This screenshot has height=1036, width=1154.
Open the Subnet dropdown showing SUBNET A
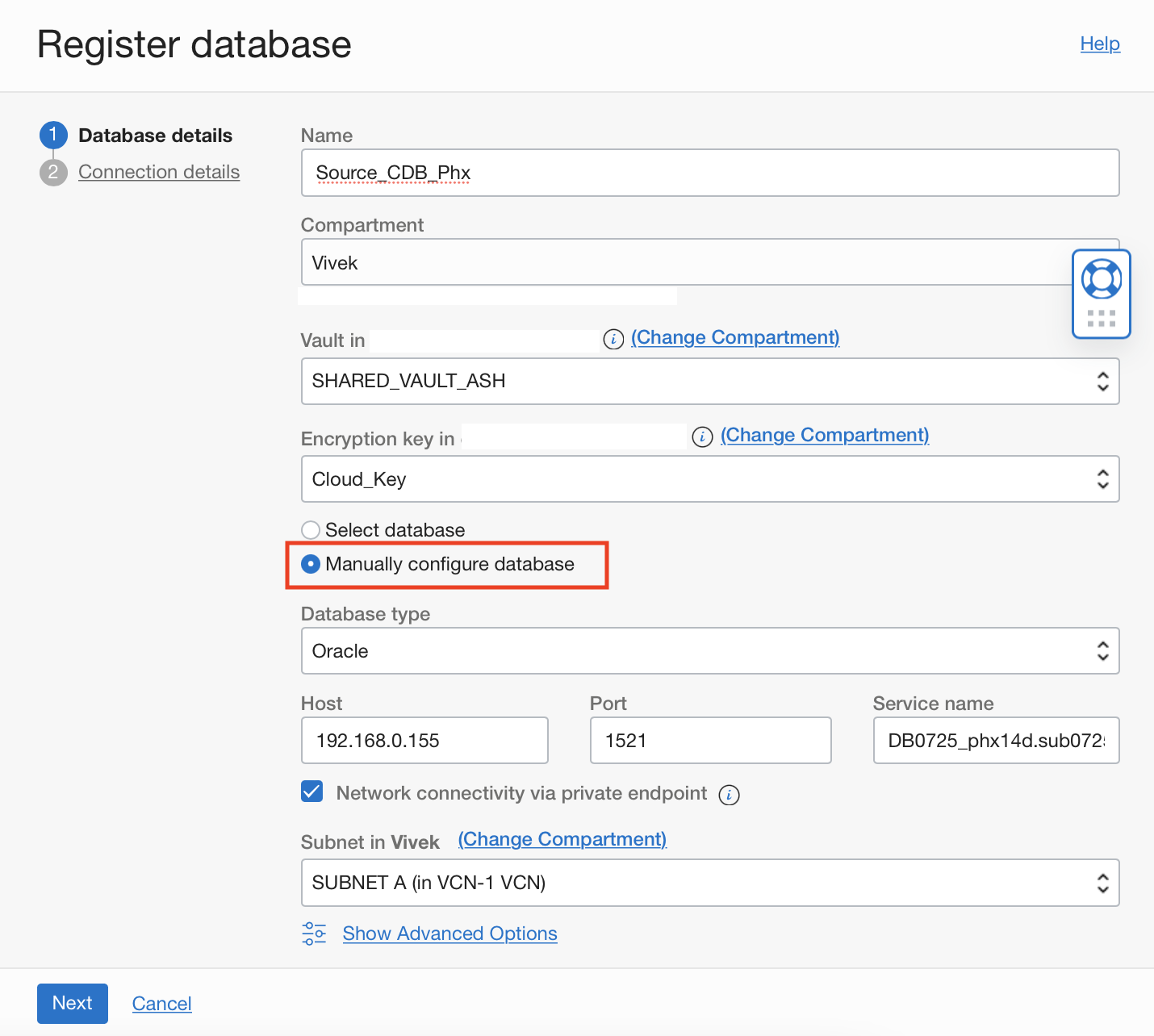tap(709, 883)
